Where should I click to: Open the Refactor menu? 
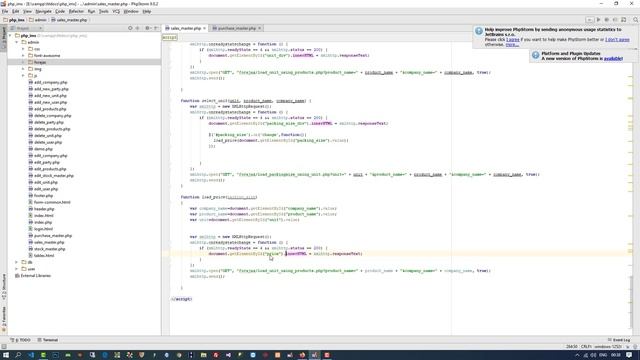point(76,11)
